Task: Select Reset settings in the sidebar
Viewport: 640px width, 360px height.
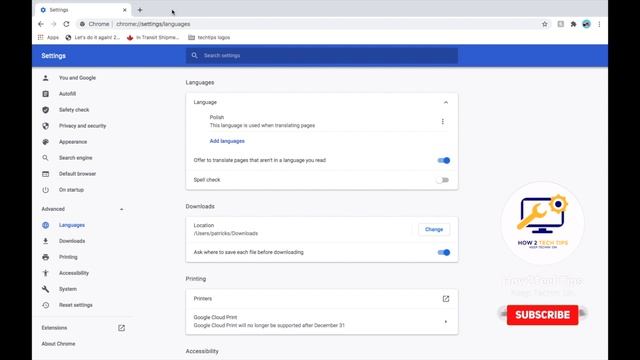Action: click(x=76, y=305)
